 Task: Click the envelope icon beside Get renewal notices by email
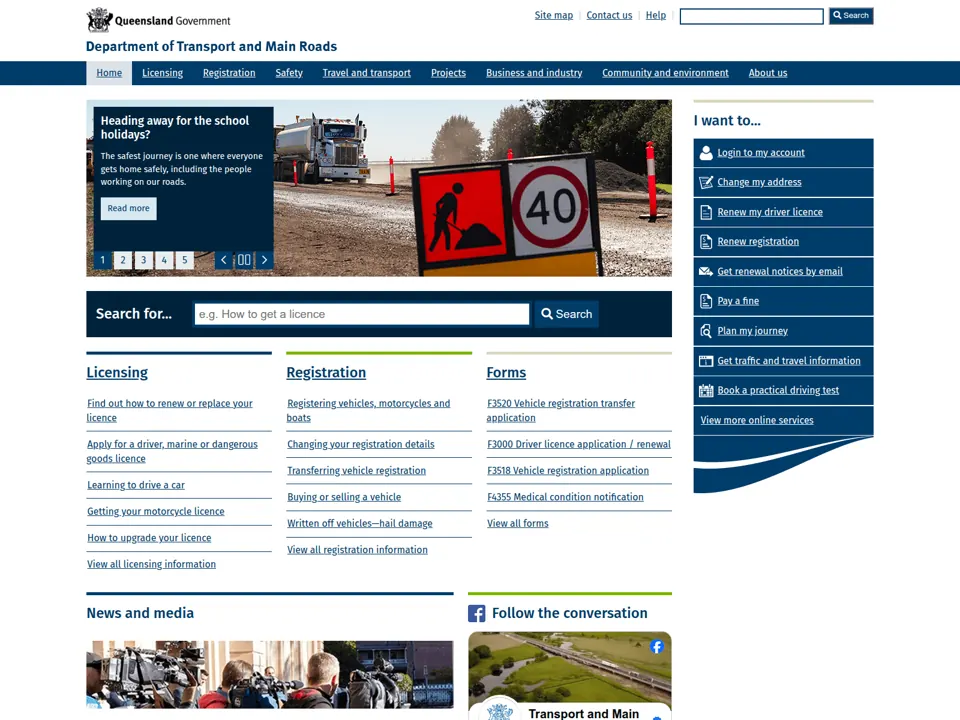pyautogui.click(x=706, y=271)
